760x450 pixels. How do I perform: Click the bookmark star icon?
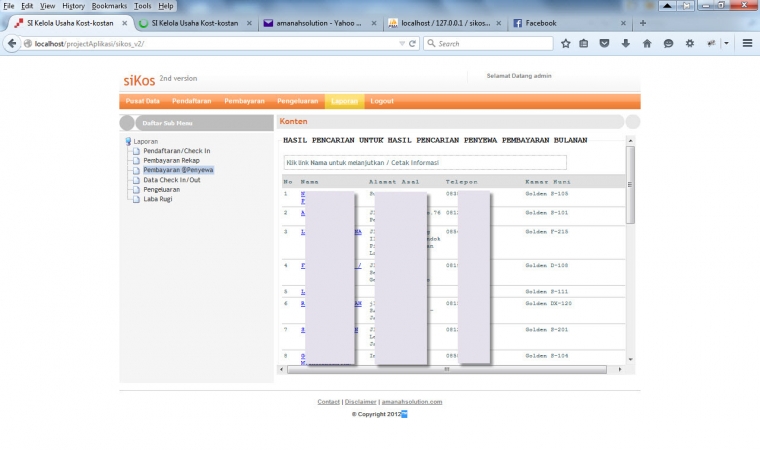tap(566, 43)
